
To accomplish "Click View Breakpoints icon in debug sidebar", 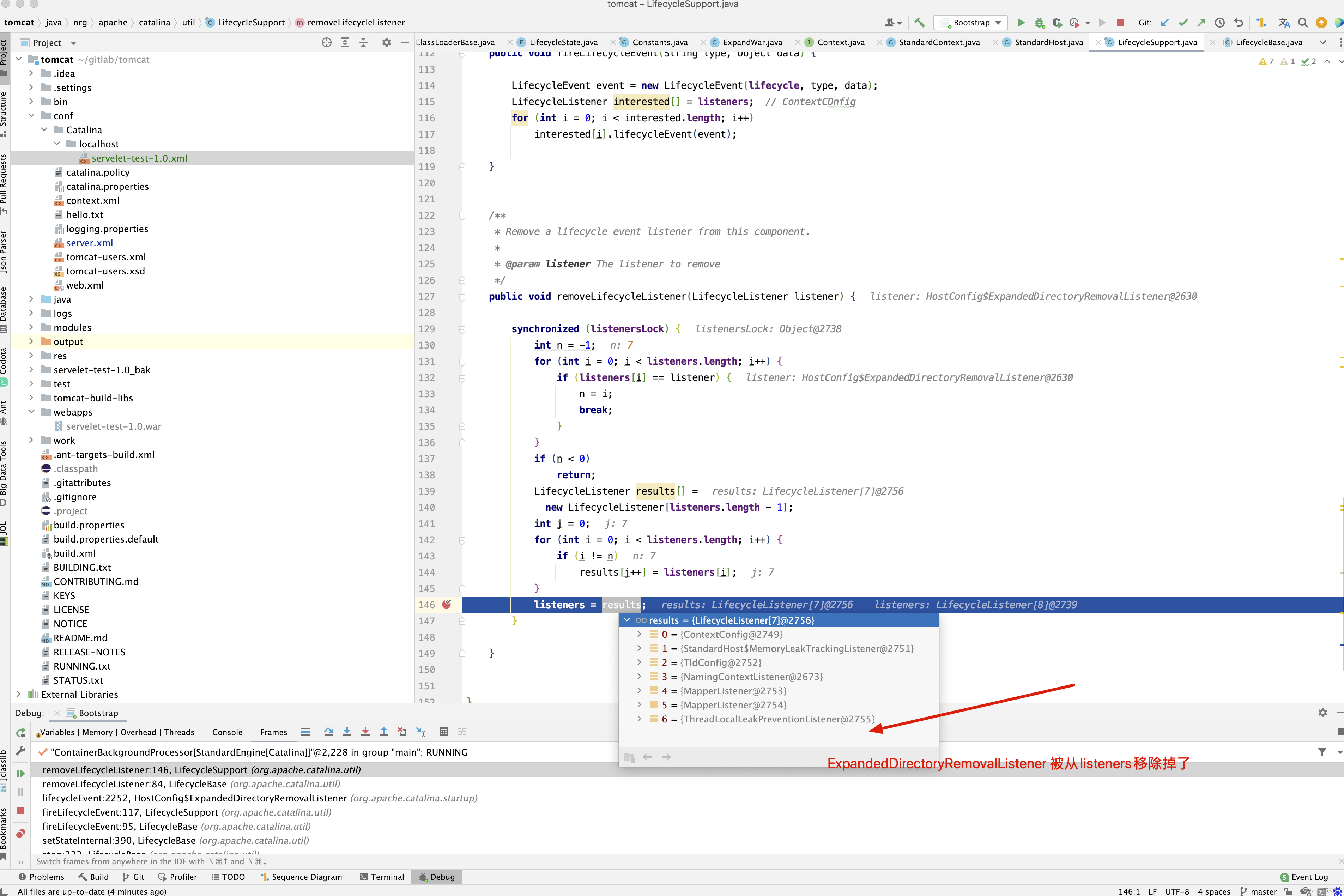I will 20,834.
